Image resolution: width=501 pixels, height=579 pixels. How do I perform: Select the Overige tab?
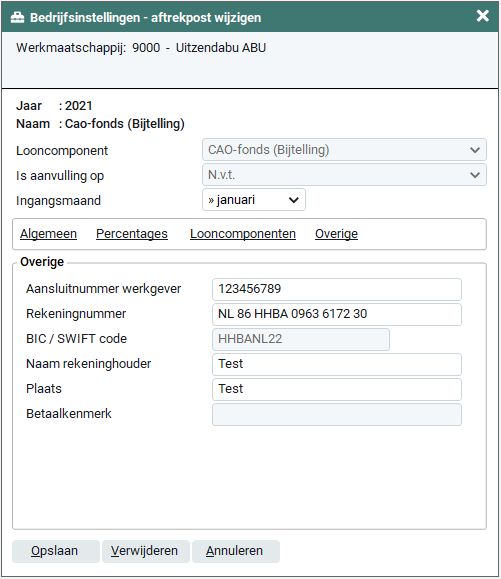click(336, 234)
